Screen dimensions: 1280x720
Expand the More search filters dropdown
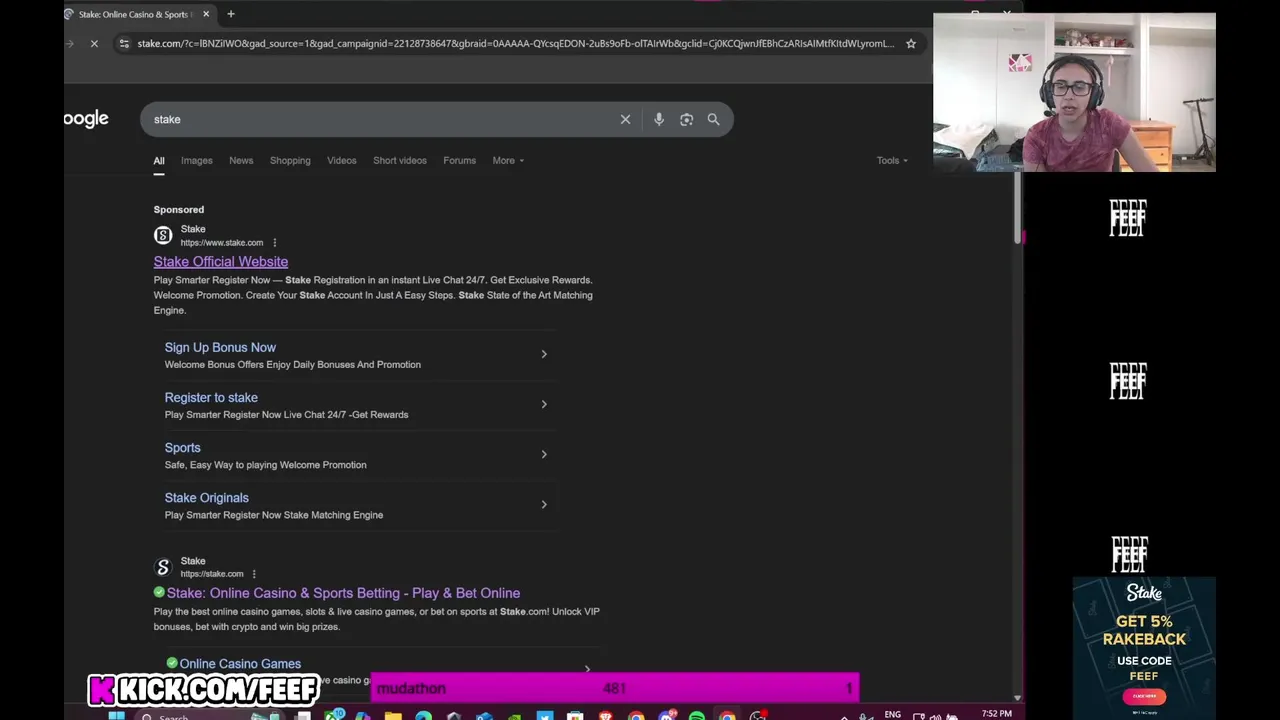[508, 160]
